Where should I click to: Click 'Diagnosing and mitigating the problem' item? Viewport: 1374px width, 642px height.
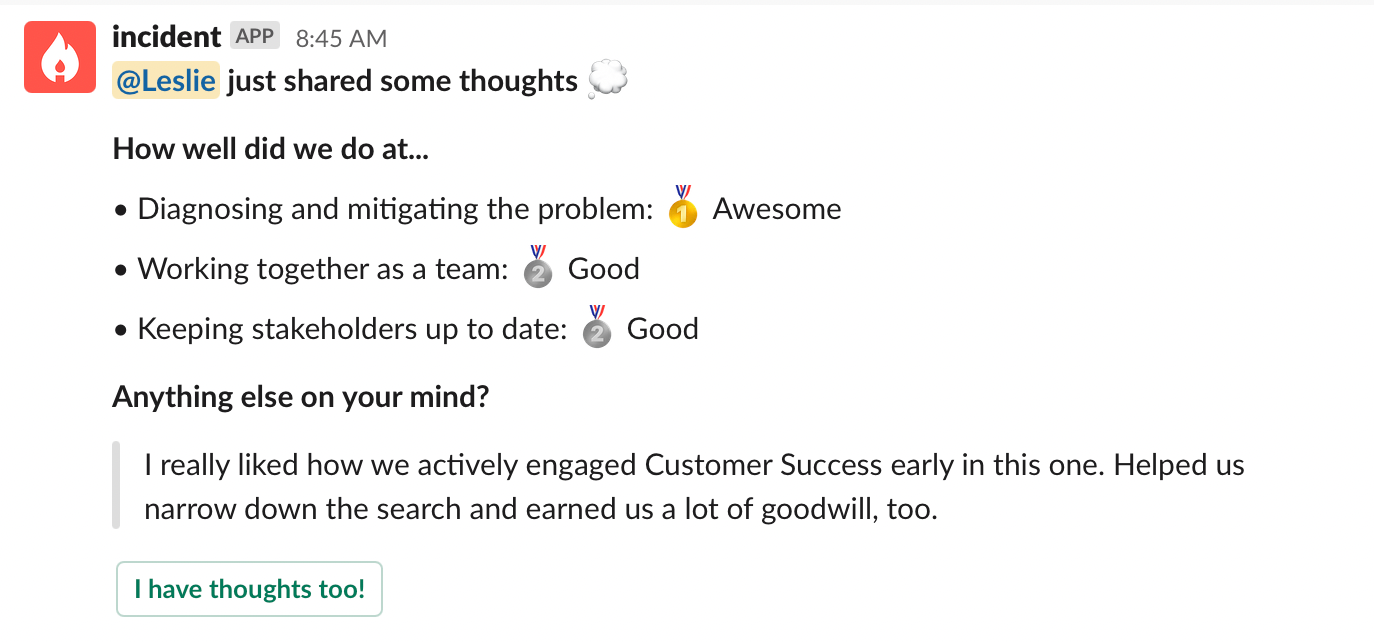pos(396,209)
